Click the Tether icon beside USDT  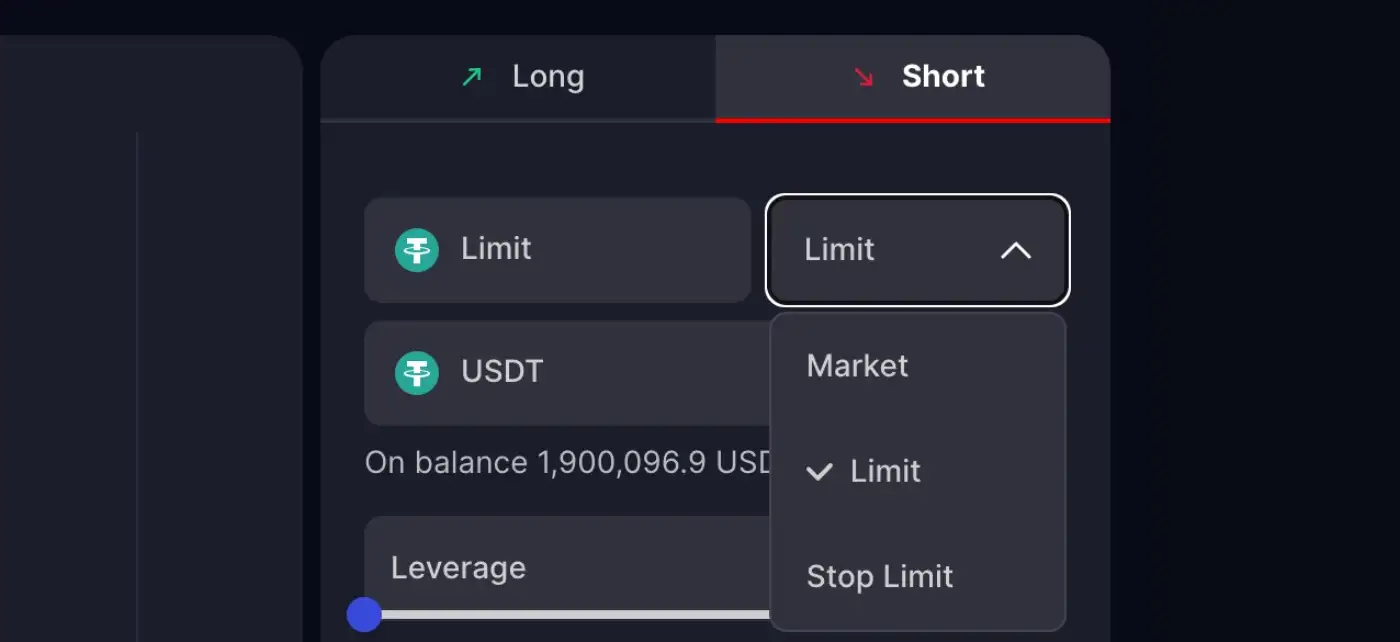(x=417, y=372)
